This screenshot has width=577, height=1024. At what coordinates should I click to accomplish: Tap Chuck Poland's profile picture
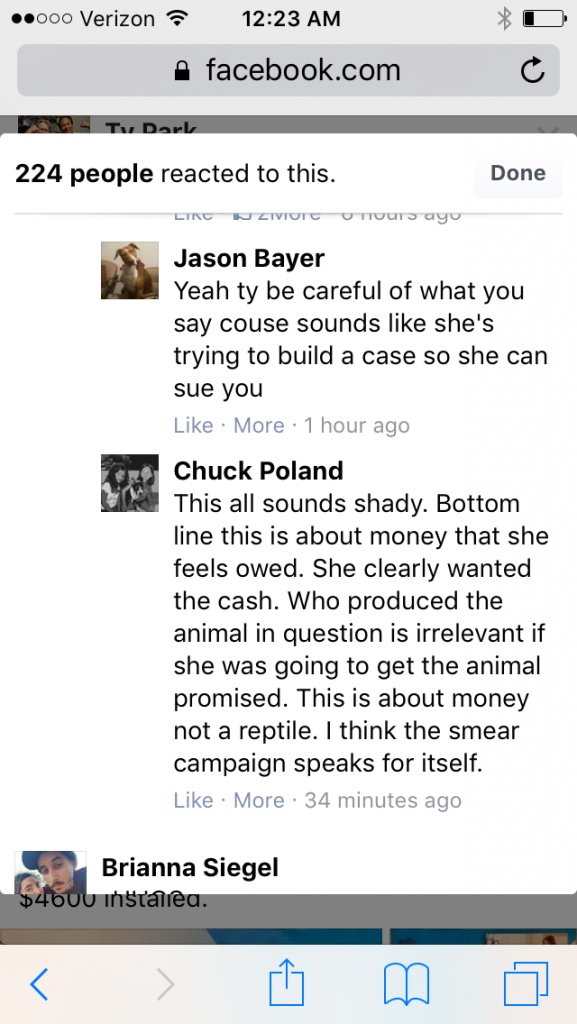[130, 483]
